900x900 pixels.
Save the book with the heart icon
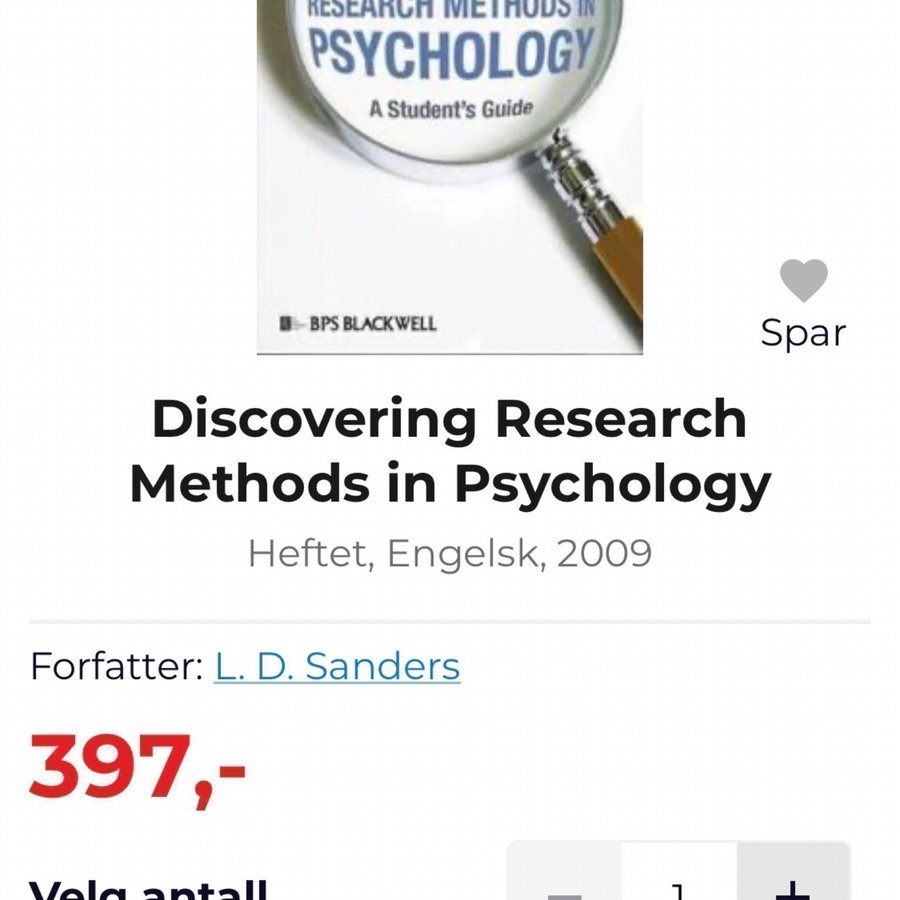pyautogui.click(x=803, y=280)
